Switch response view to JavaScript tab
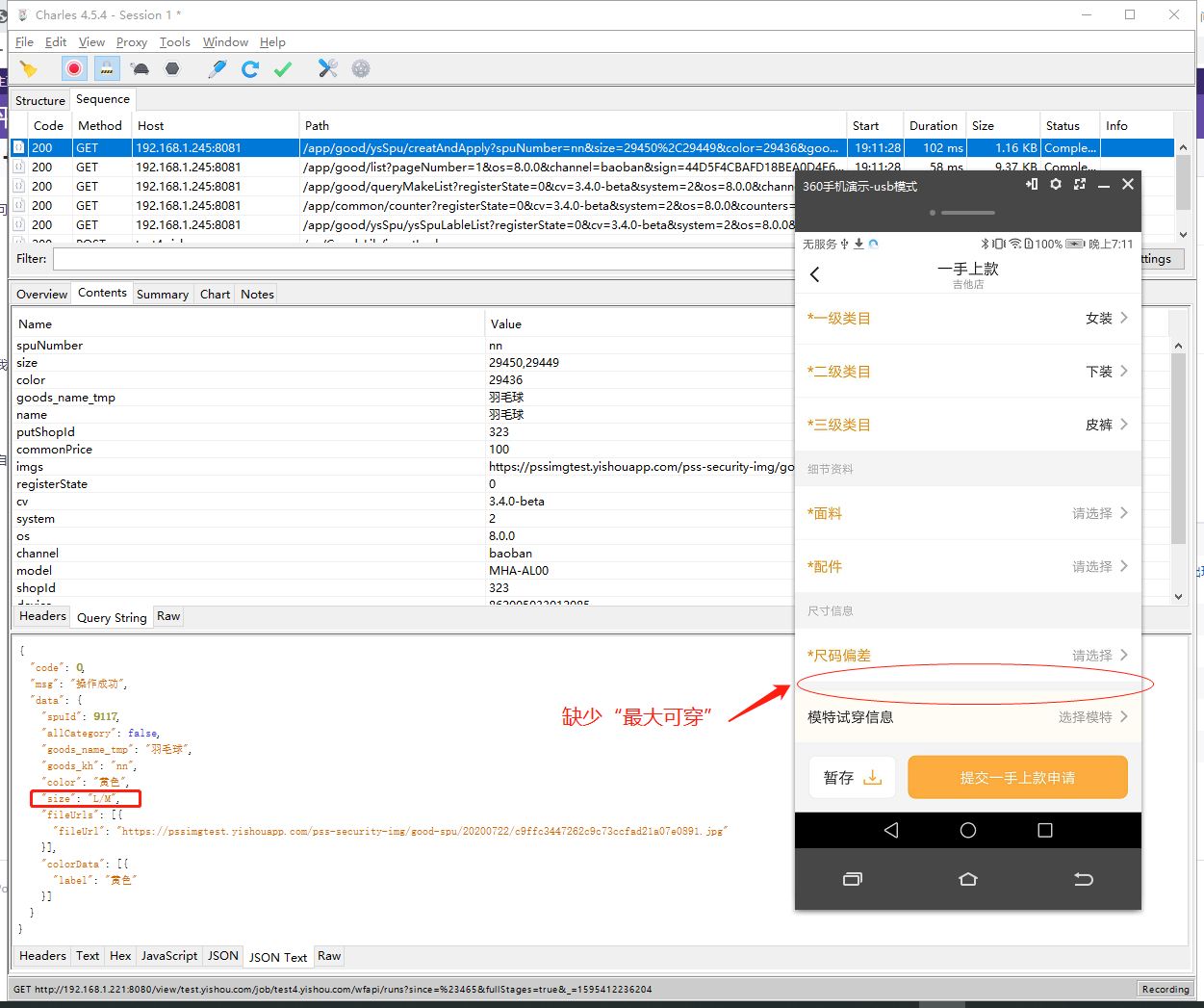This screenshot has width=1204, height=1008. (x=169, y=956)
